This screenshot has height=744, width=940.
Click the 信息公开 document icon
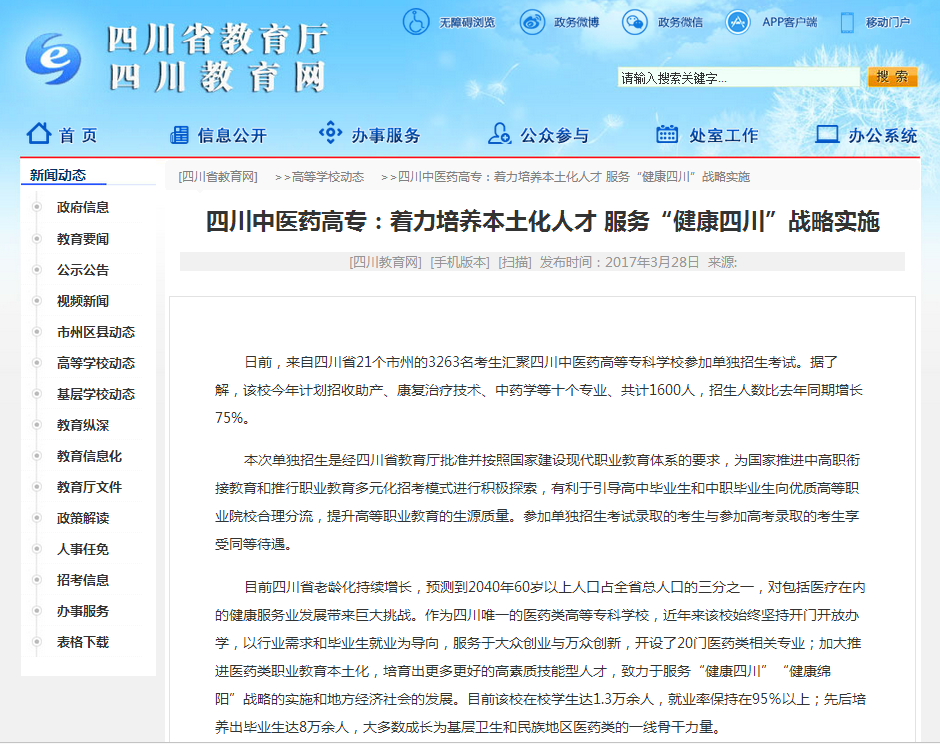[179, 134]
